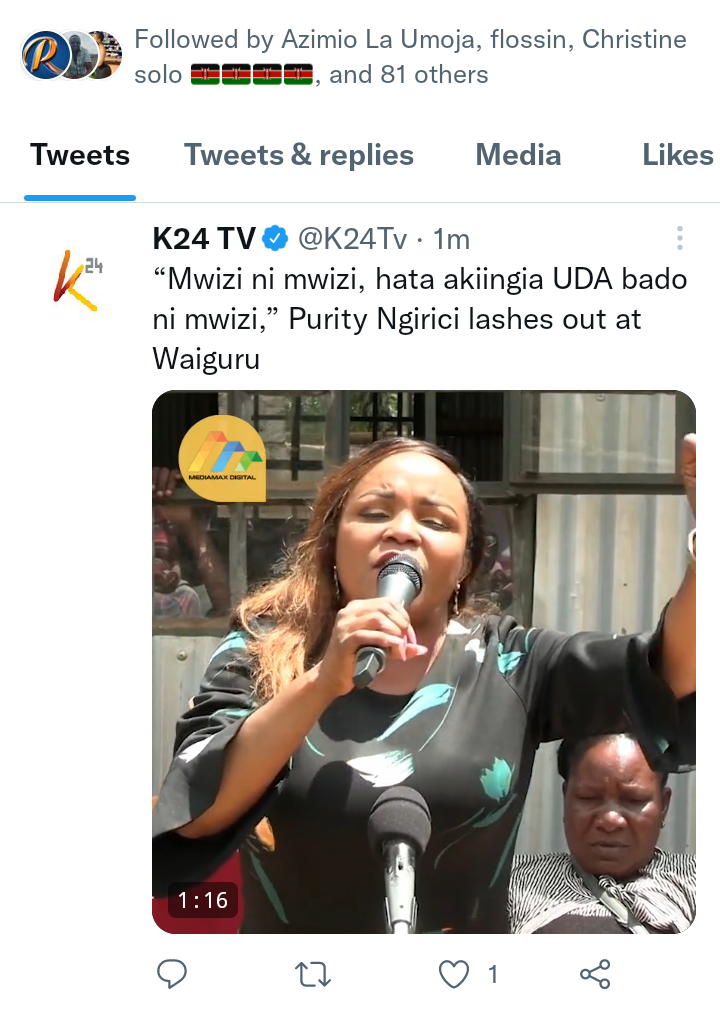Click the first follower avatar with R logo
720x1012 pixels.
click(44, 55)
